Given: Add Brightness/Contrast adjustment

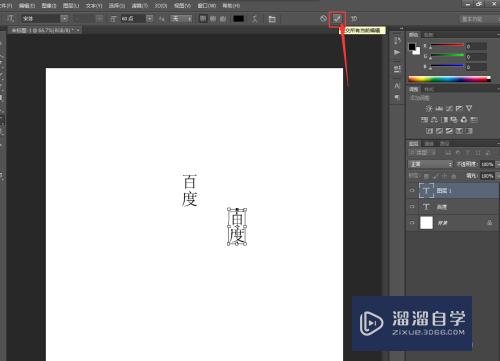Looking at the screenshot, I should [429, 108].
